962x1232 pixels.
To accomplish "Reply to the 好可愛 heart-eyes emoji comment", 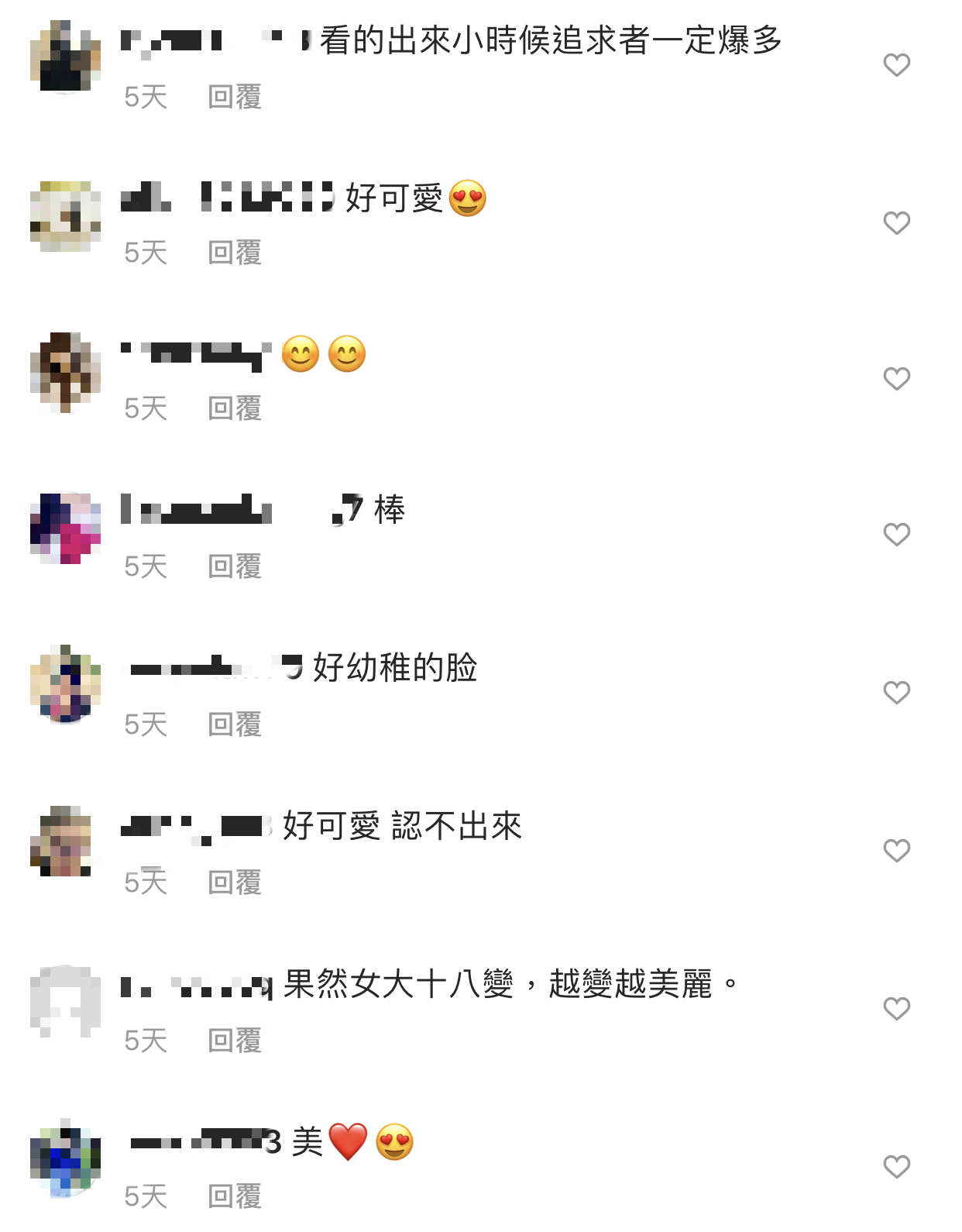I will point(235,253).
